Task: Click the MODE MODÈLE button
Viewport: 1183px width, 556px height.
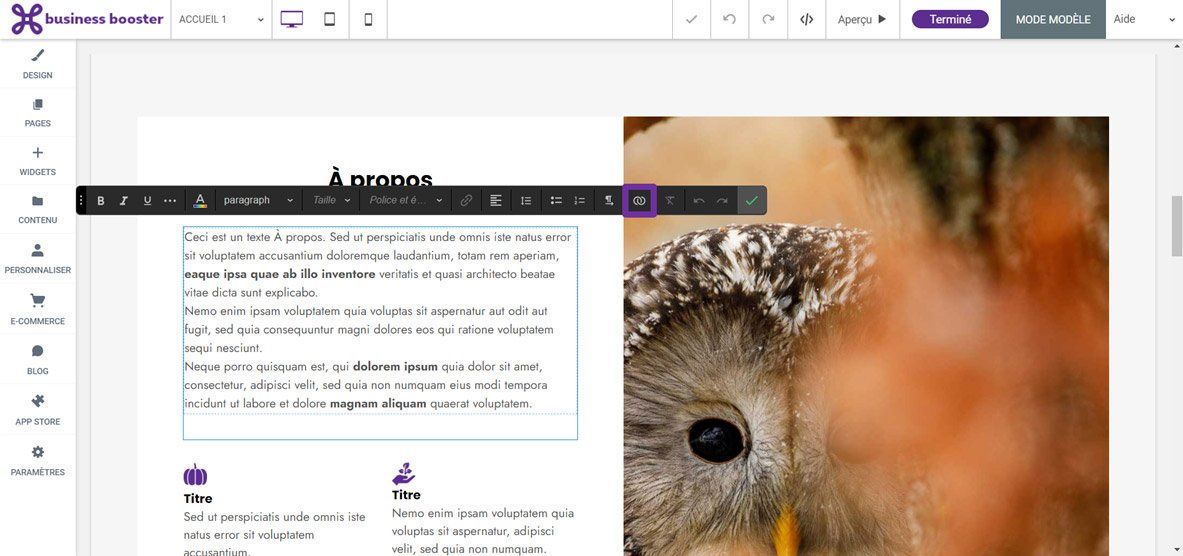Action: pyautogui.click(x=1052, y=20)
